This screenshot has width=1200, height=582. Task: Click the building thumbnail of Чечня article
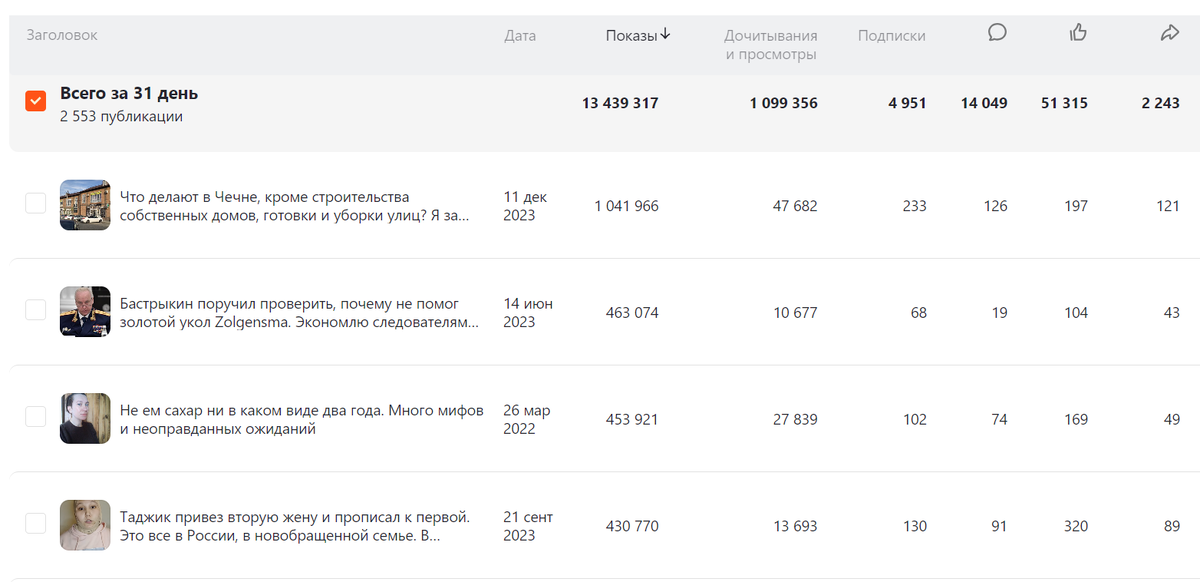click(x=84, y=205)
